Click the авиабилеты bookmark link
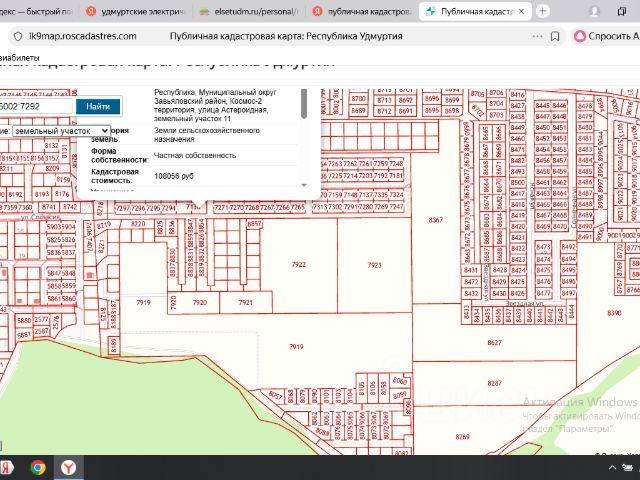The width and height of the screenshot is (640, 480). 20,58
